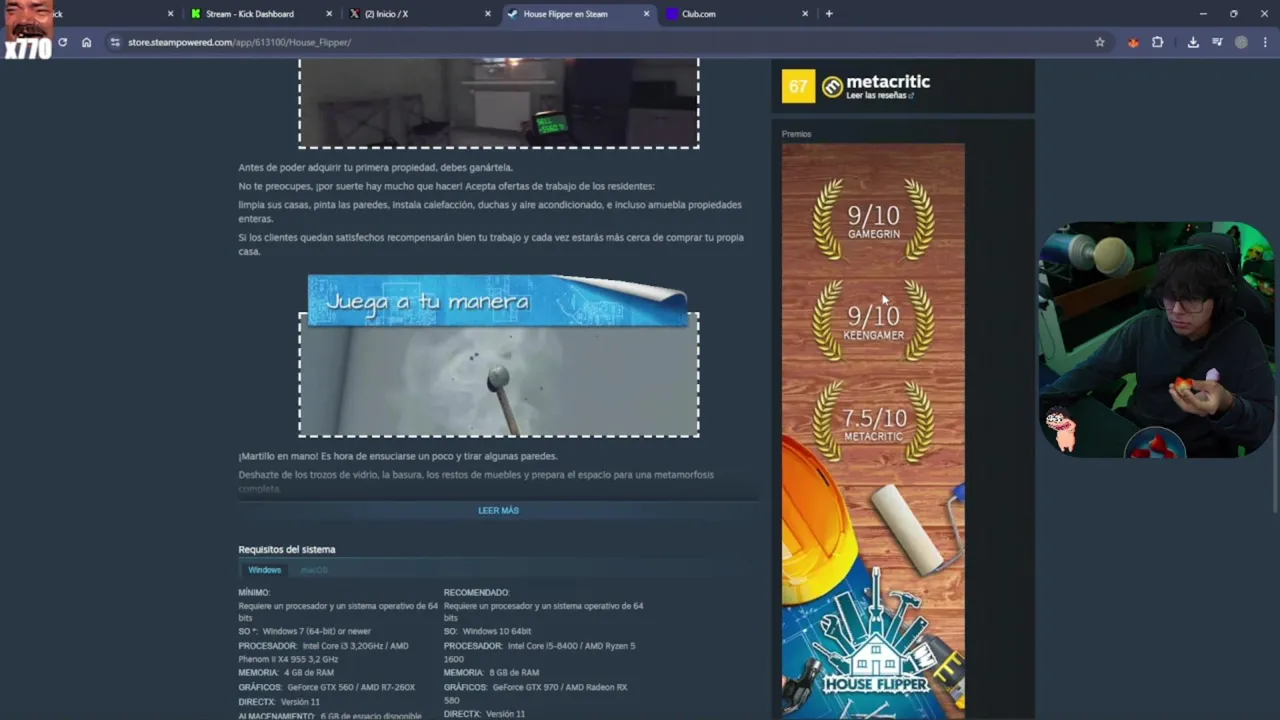
Task: Close the Inicio / X tab
Action: (x=488, y=14)
